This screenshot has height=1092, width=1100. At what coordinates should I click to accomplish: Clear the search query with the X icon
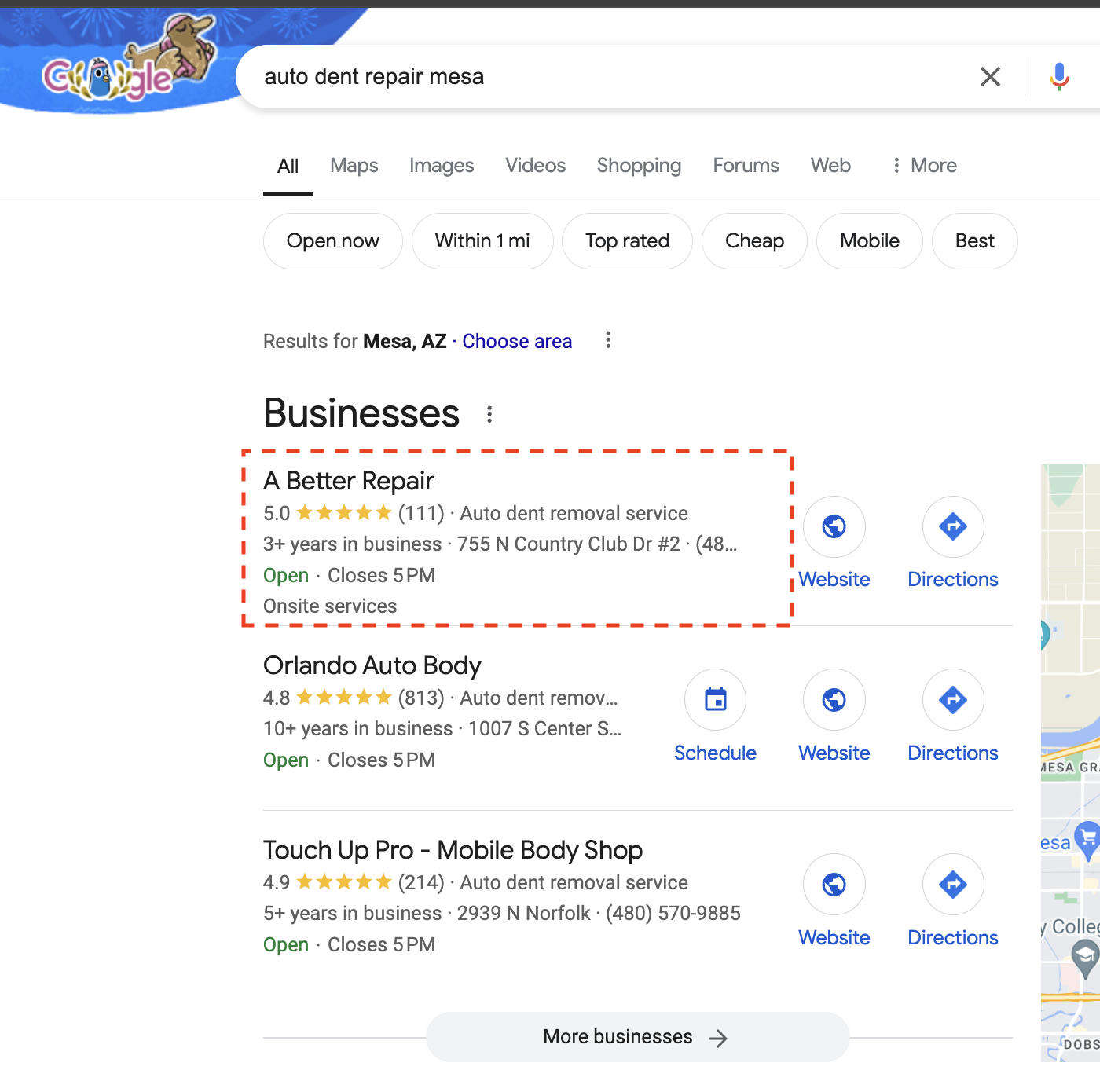[990, 77]
